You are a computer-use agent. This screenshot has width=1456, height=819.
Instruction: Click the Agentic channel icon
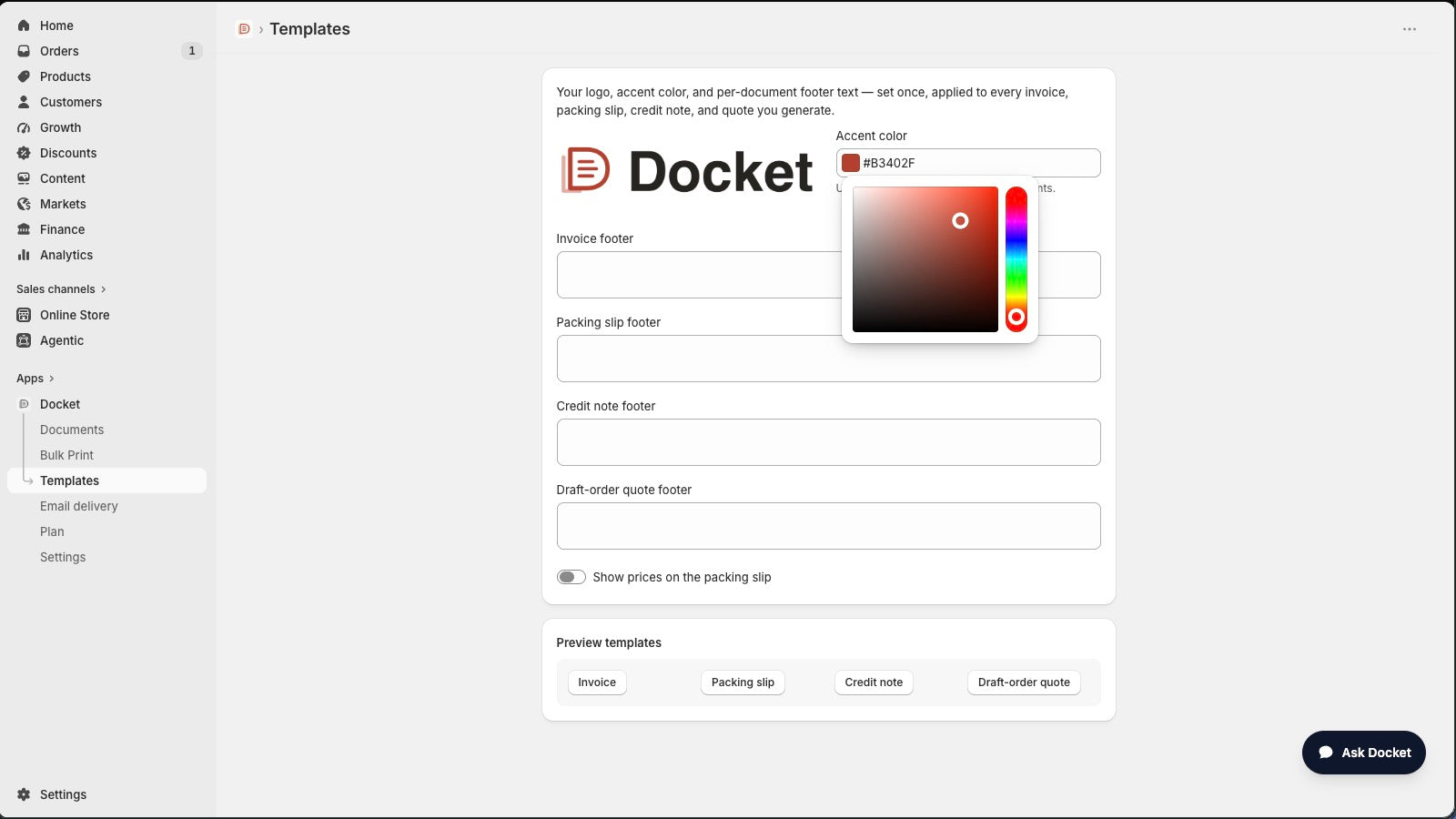pyautogui.click(x=24, y=340)
